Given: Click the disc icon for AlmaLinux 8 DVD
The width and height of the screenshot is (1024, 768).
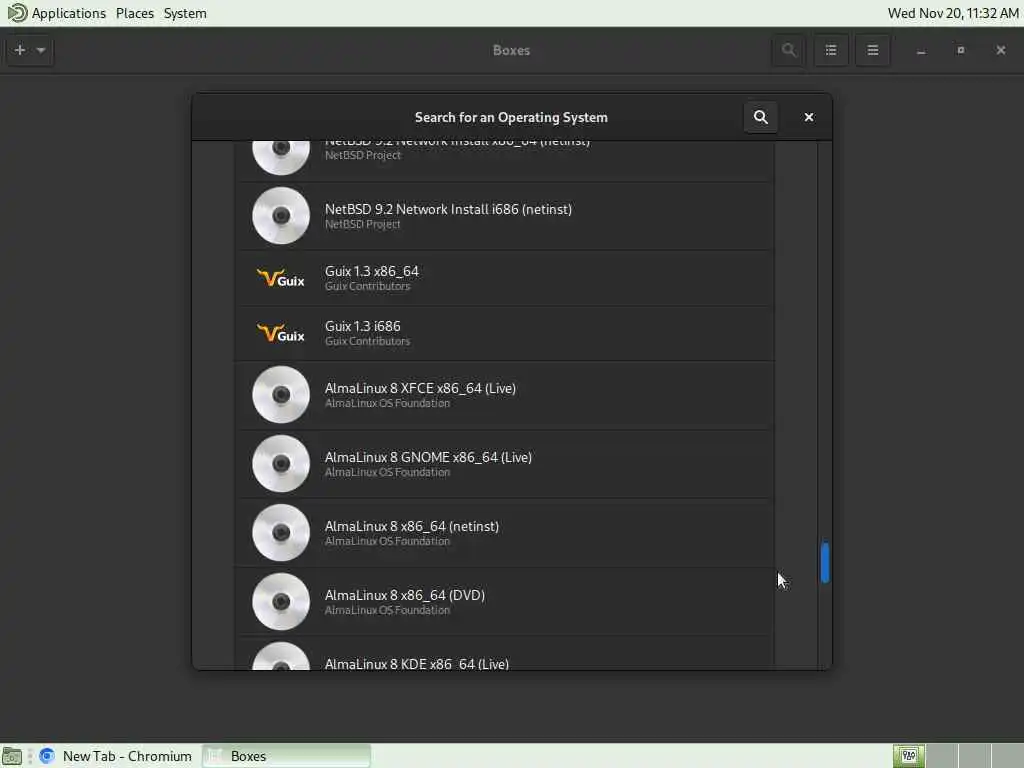Looking at the screenshot, I should pos(281,601).
